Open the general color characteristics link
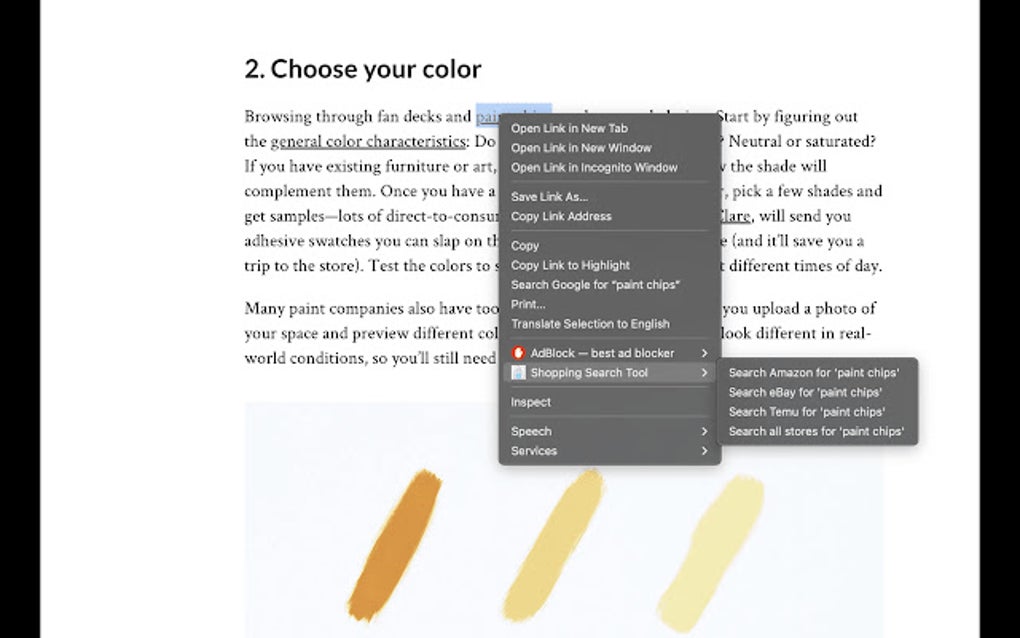The image size is (1020, 638). (x=368, y=141)
